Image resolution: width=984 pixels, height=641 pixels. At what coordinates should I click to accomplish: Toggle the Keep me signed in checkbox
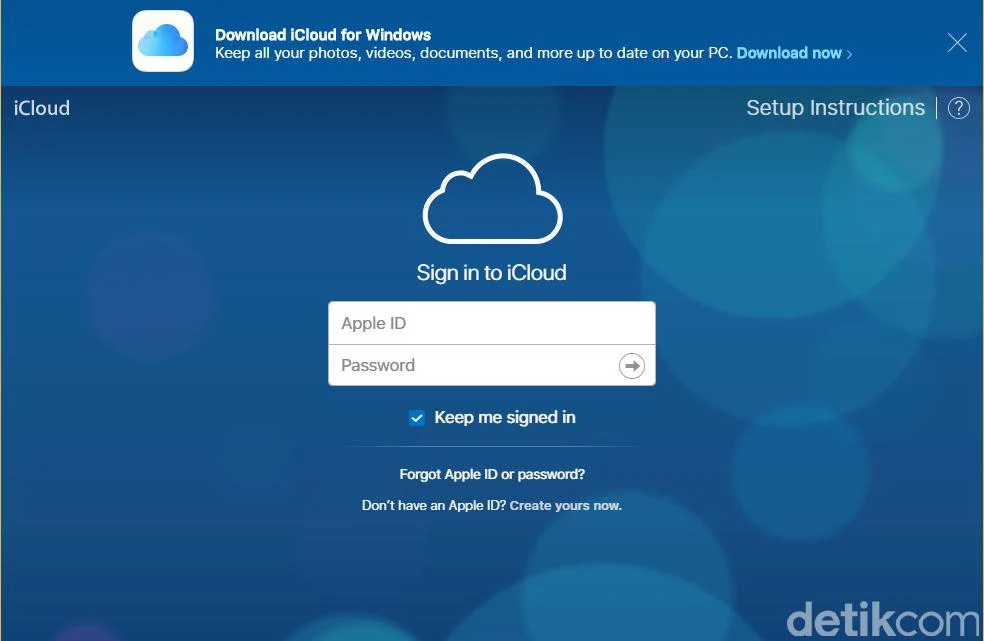point(417,418)
